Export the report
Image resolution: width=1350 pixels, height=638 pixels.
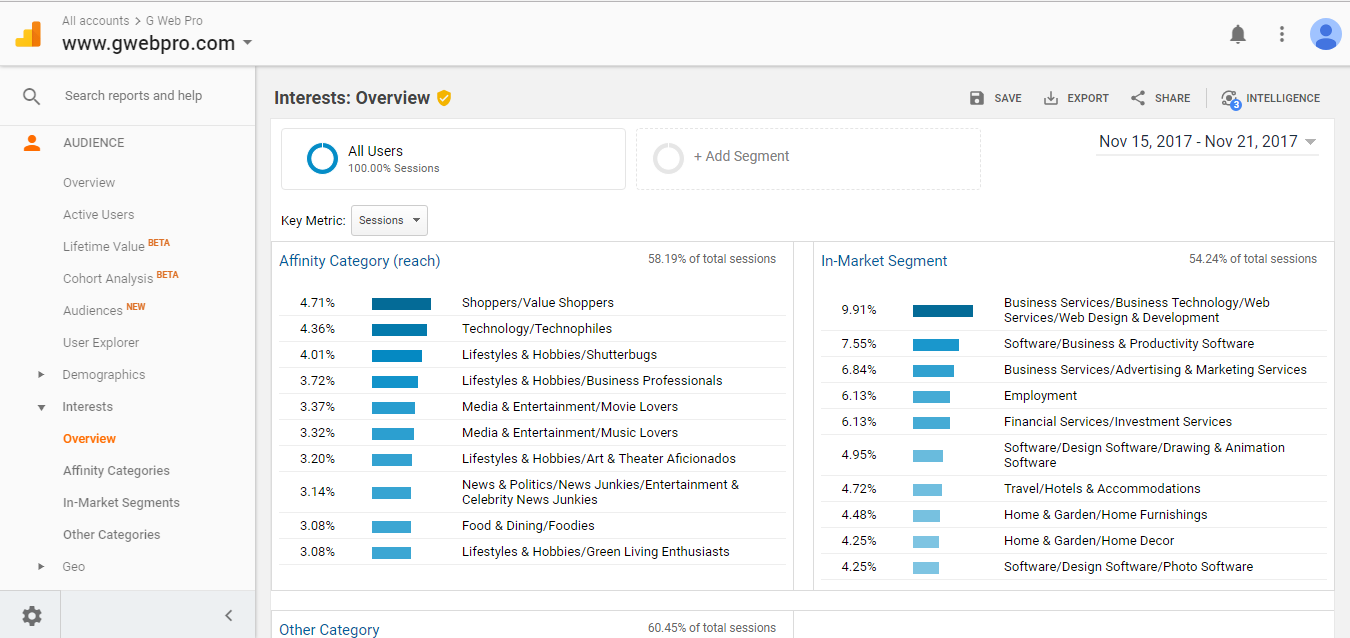click(x=1076, y=98)
